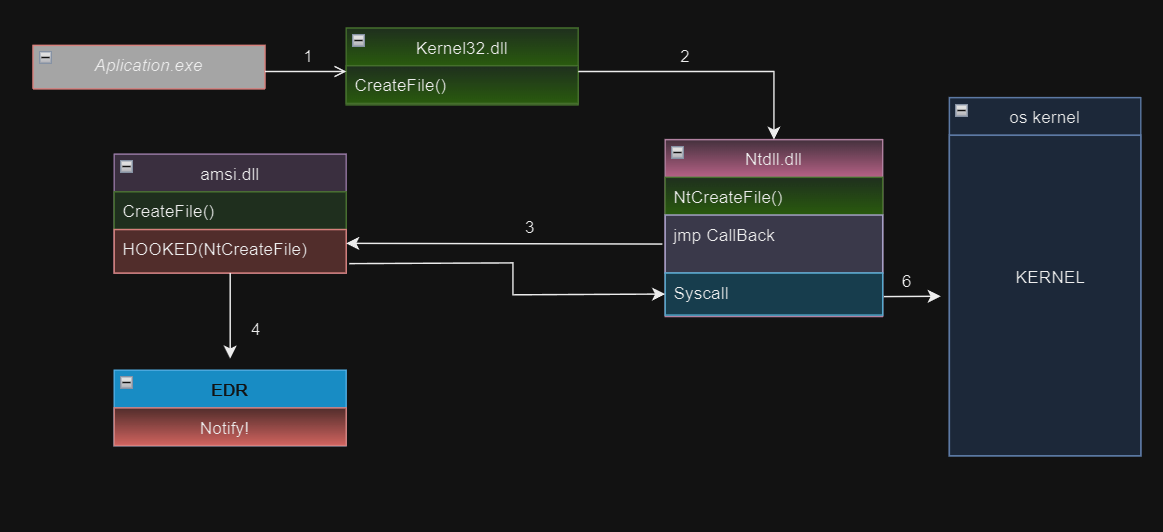Select the arrow label 2
Viewport: 1163px width, 532px height.
click(x=684, y=57)
